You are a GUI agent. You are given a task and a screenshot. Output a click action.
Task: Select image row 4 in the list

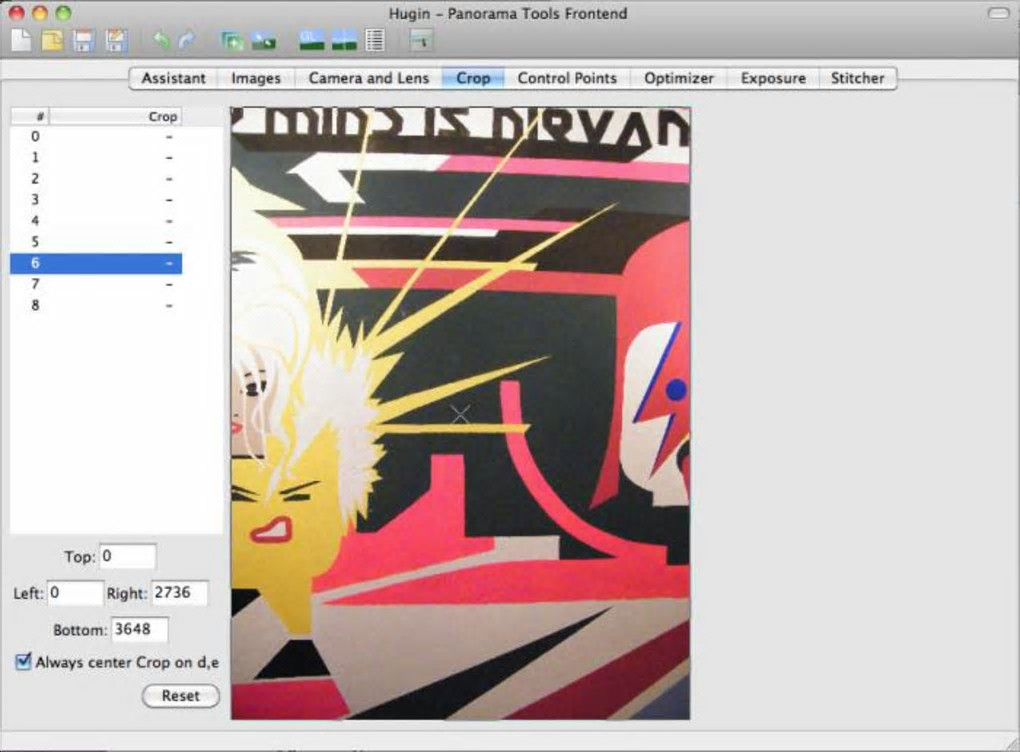point(96,221)
